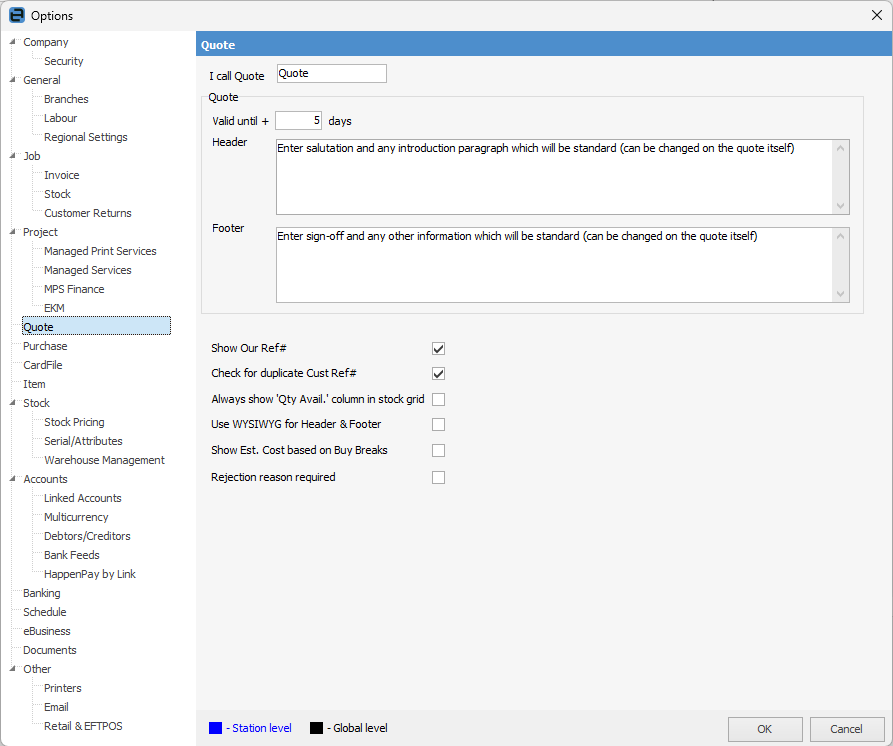The image size is (893, 746).
Task: Click inside the Footer text area
Action: pyautogui.click(x=555, y=265)
